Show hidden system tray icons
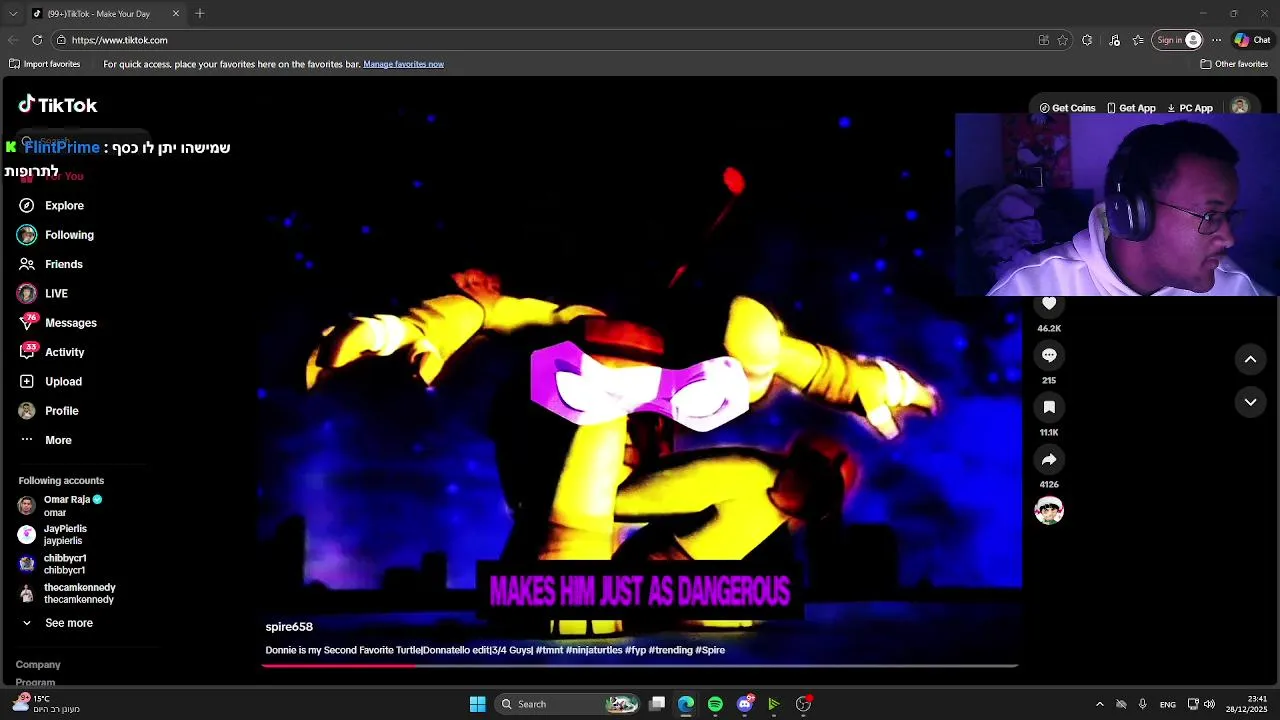The image size is (1280, 720). (1100, 704)
